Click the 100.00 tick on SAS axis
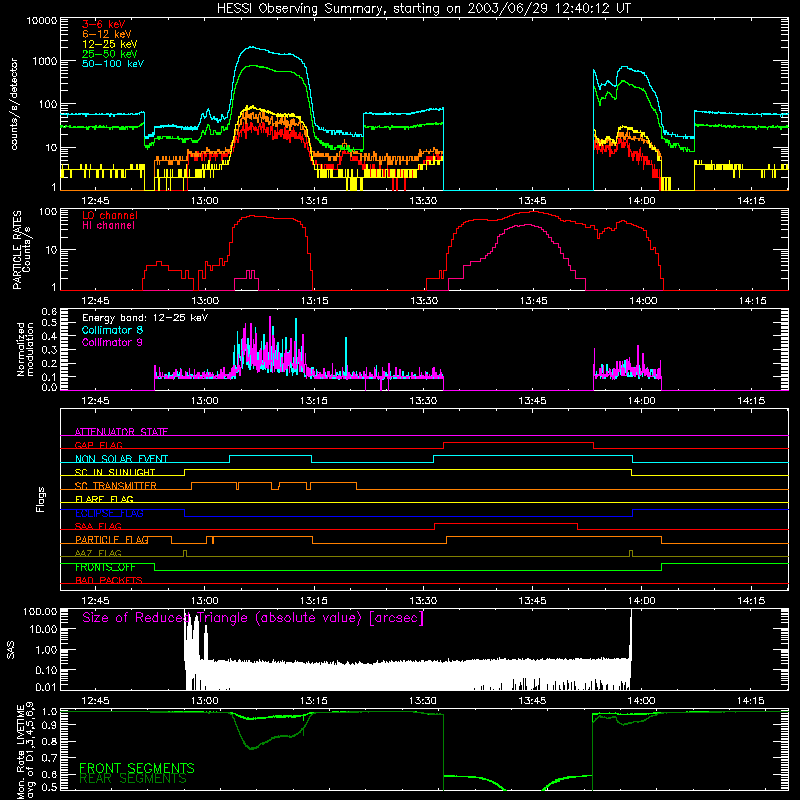800x800 pixels. [x=40, y=611]
